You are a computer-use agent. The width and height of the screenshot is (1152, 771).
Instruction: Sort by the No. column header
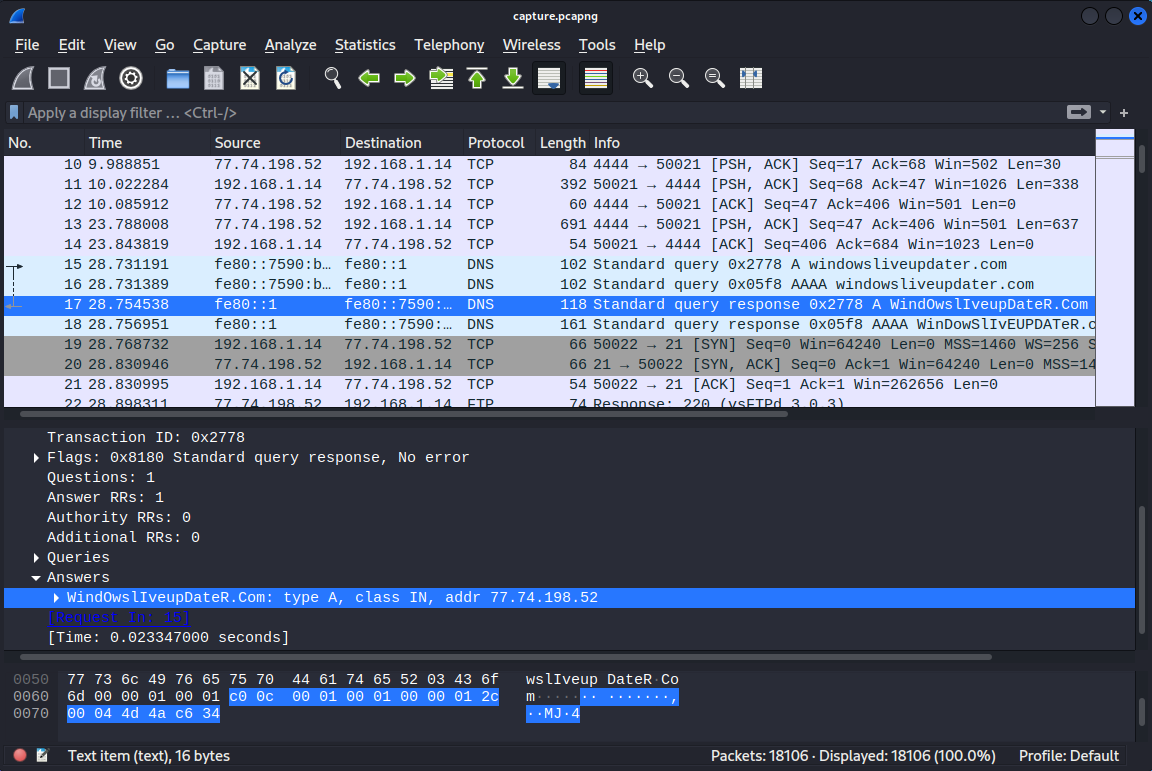point(43,143)
